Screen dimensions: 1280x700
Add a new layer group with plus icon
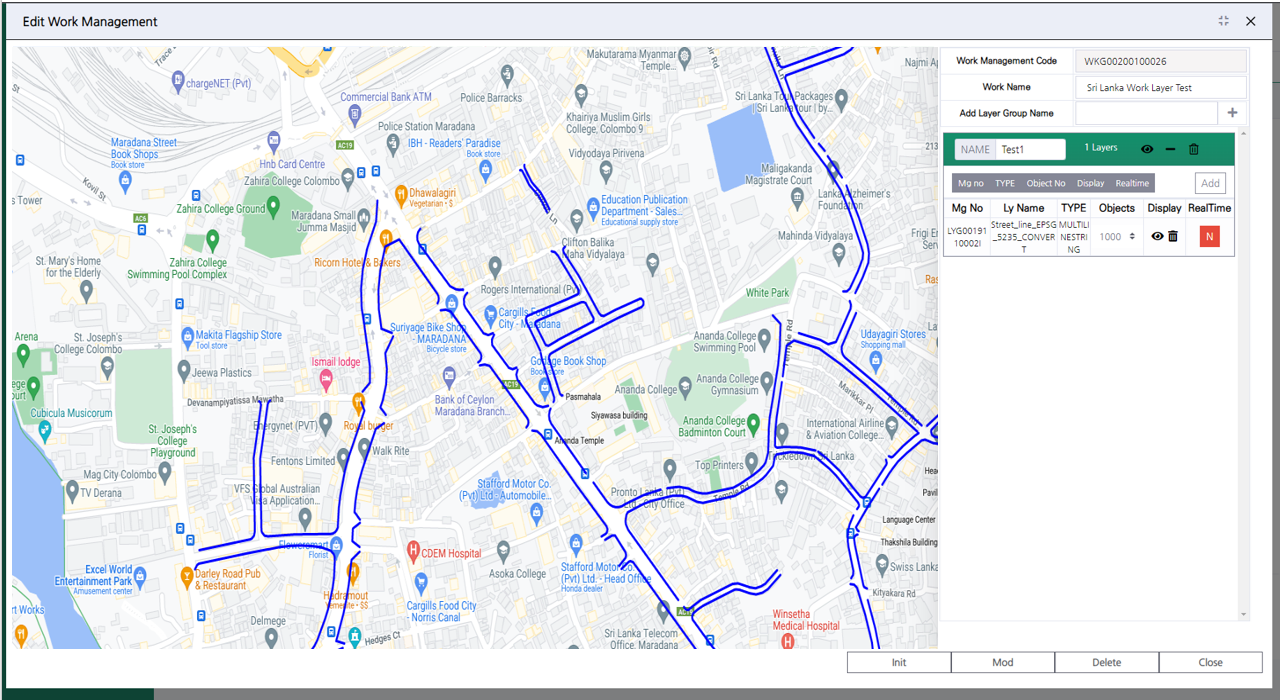click(x=1232, y=113)
